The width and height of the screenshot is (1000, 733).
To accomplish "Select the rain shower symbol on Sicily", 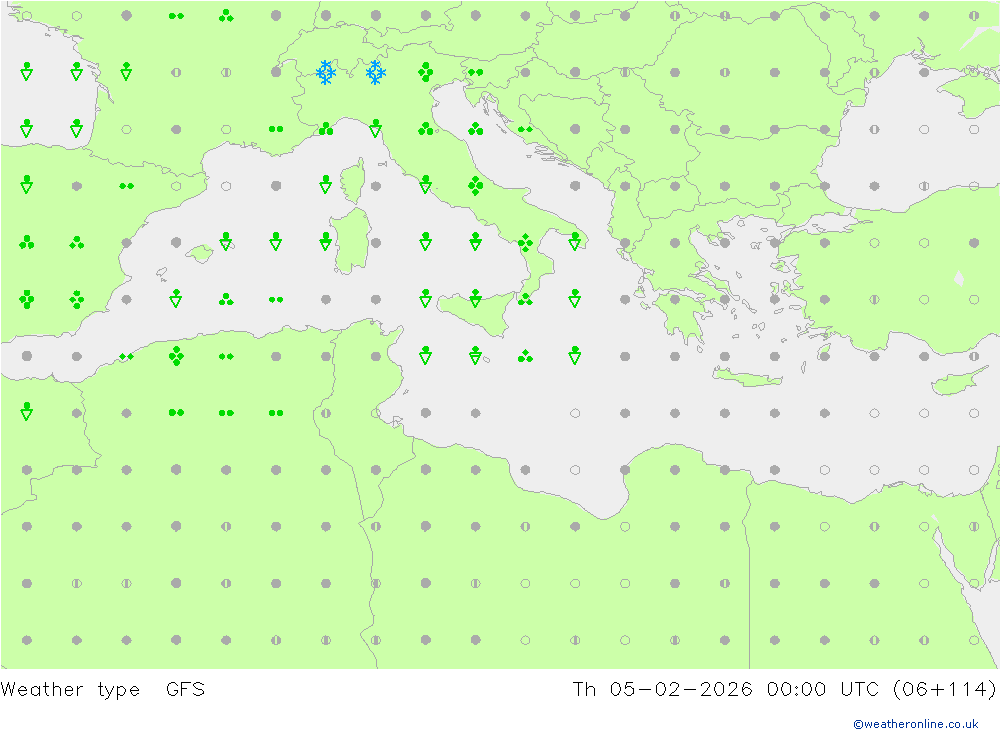I will click(x=475, y=298).
